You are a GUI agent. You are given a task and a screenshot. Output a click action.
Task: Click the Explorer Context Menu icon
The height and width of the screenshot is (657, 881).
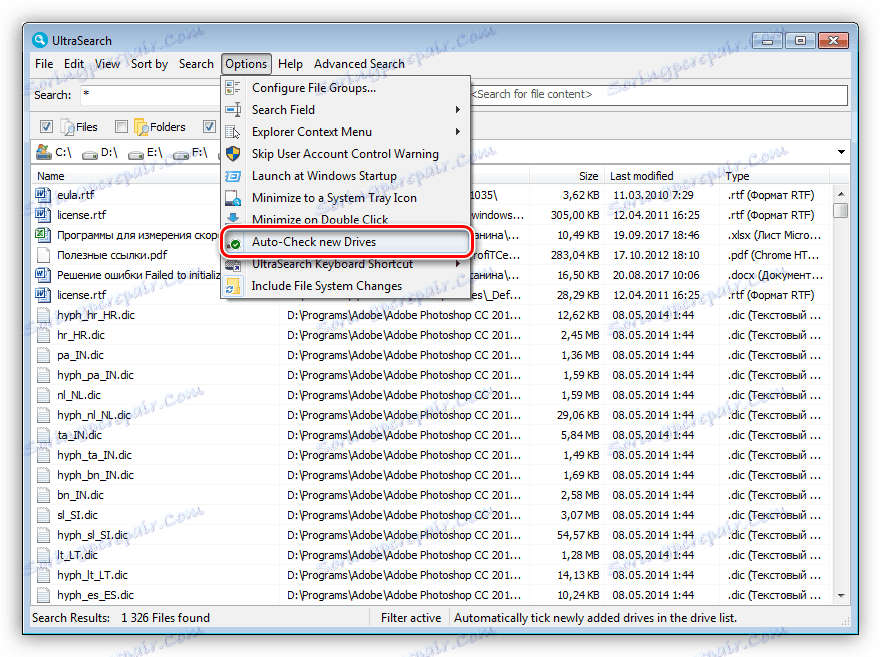coord(233,132)
